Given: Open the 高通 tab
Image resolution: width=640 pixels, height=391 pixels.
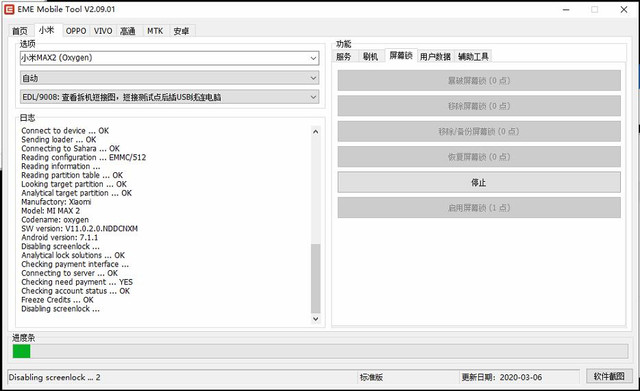Looking at the screenshot, I should tap(127, 31).
